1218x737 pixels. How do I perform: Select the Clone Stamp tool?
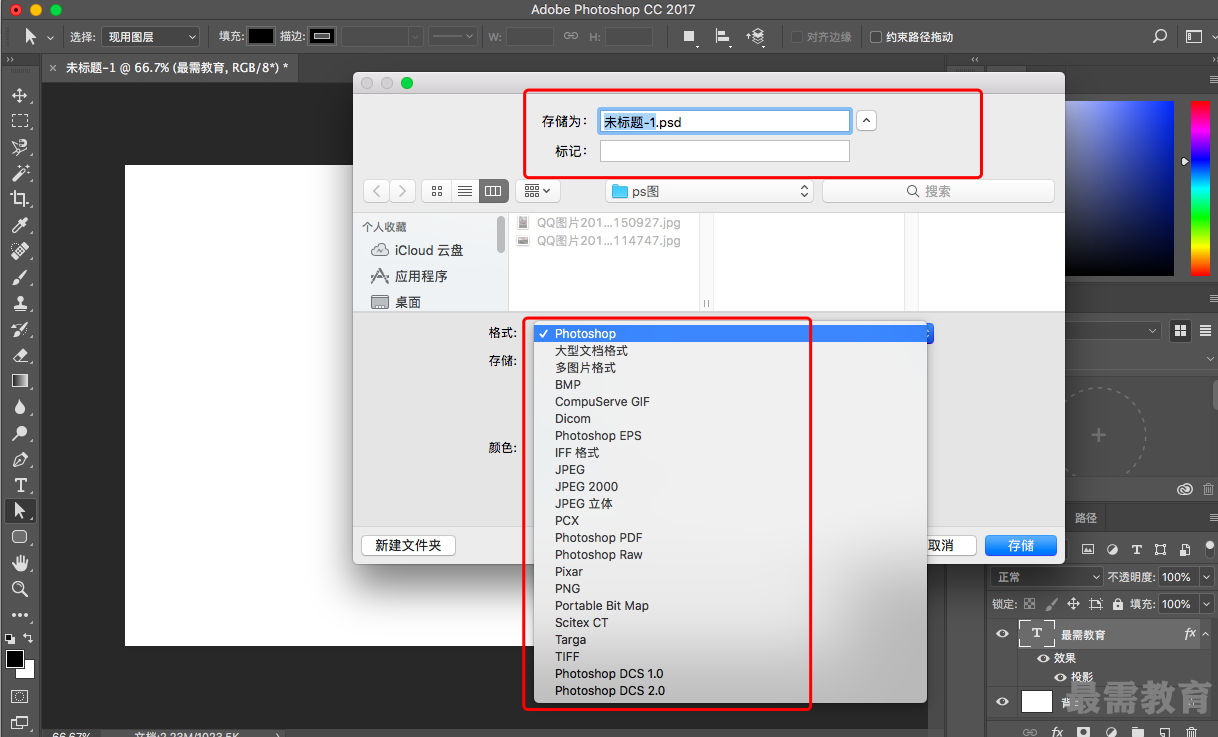pos(19,303)
